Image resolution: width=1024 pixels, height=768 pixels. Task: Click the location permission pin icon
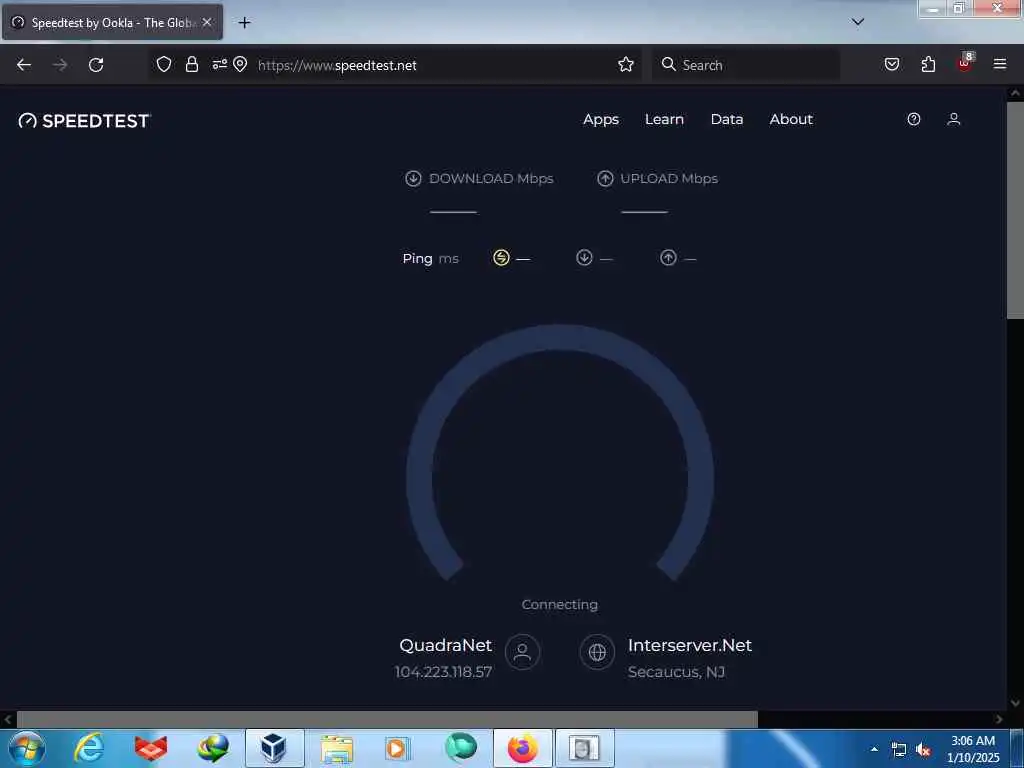point(240,64)
